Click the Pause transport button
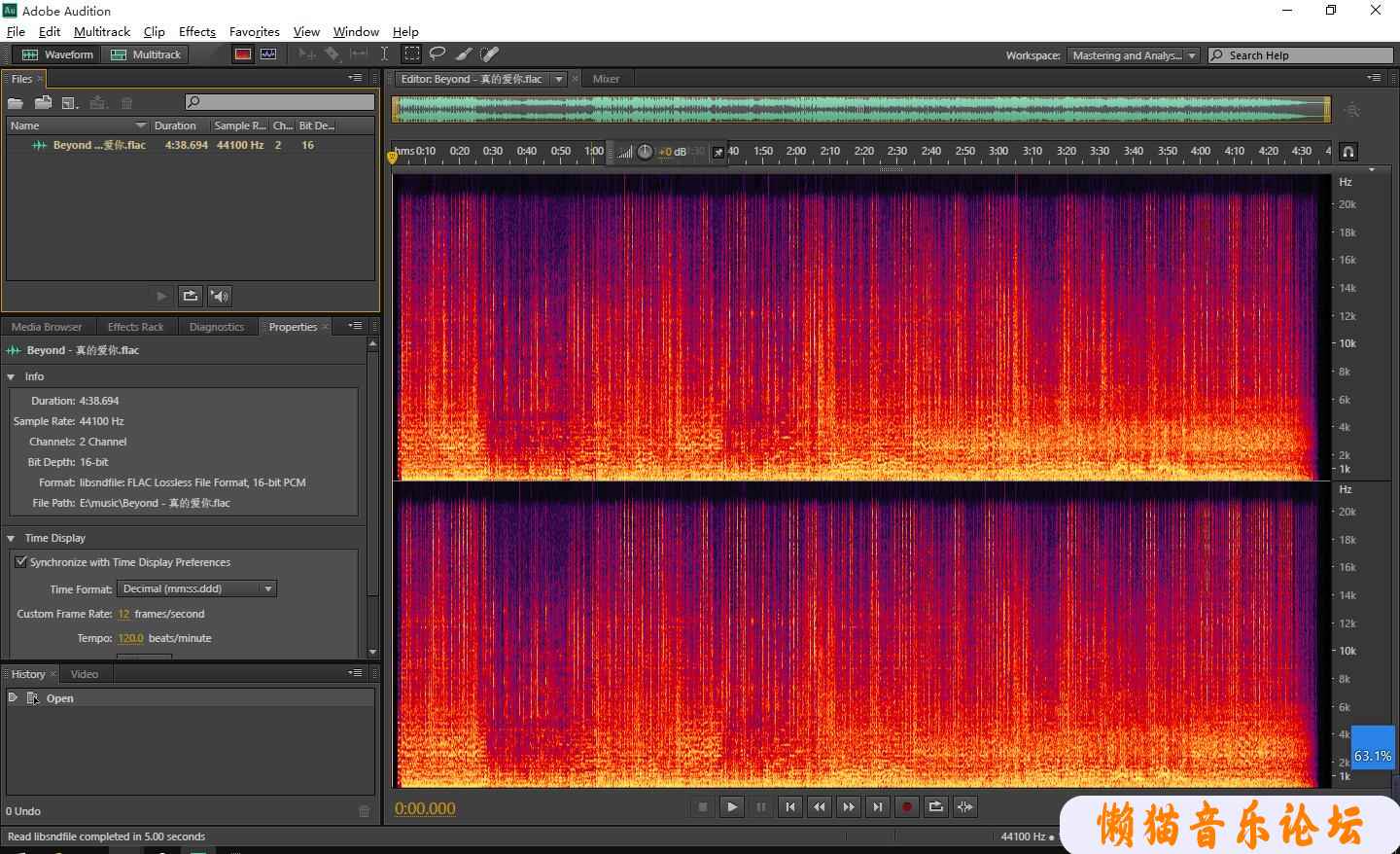This screenshot has height=854, width=1400. pyautogui.click(x=761, y=806)
